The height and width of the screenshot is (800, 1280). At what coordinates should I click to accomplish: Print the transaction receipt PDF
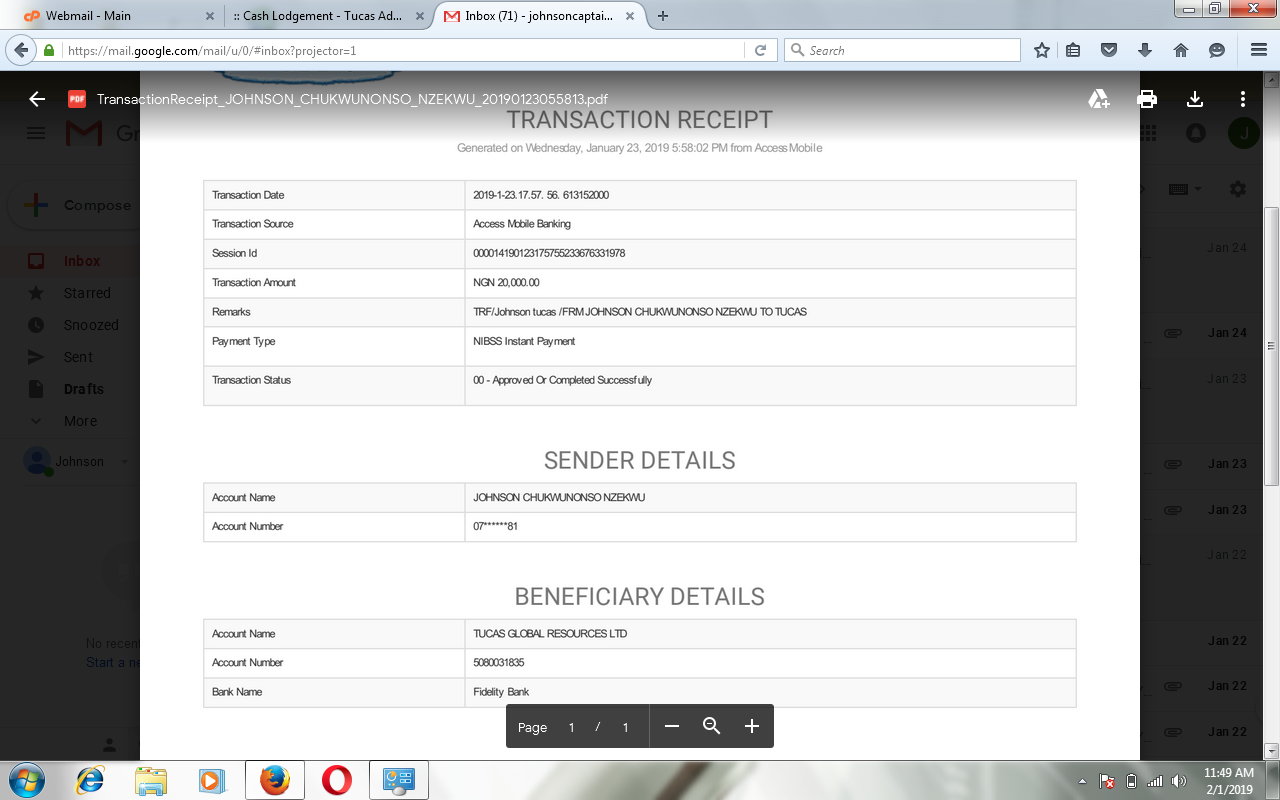point(1147,99)
